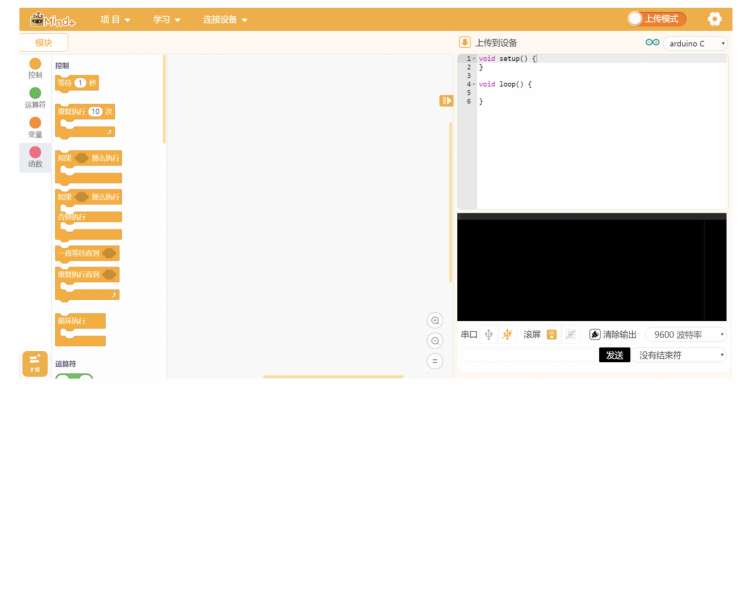Open the settings gear icon

click(714, 19)
